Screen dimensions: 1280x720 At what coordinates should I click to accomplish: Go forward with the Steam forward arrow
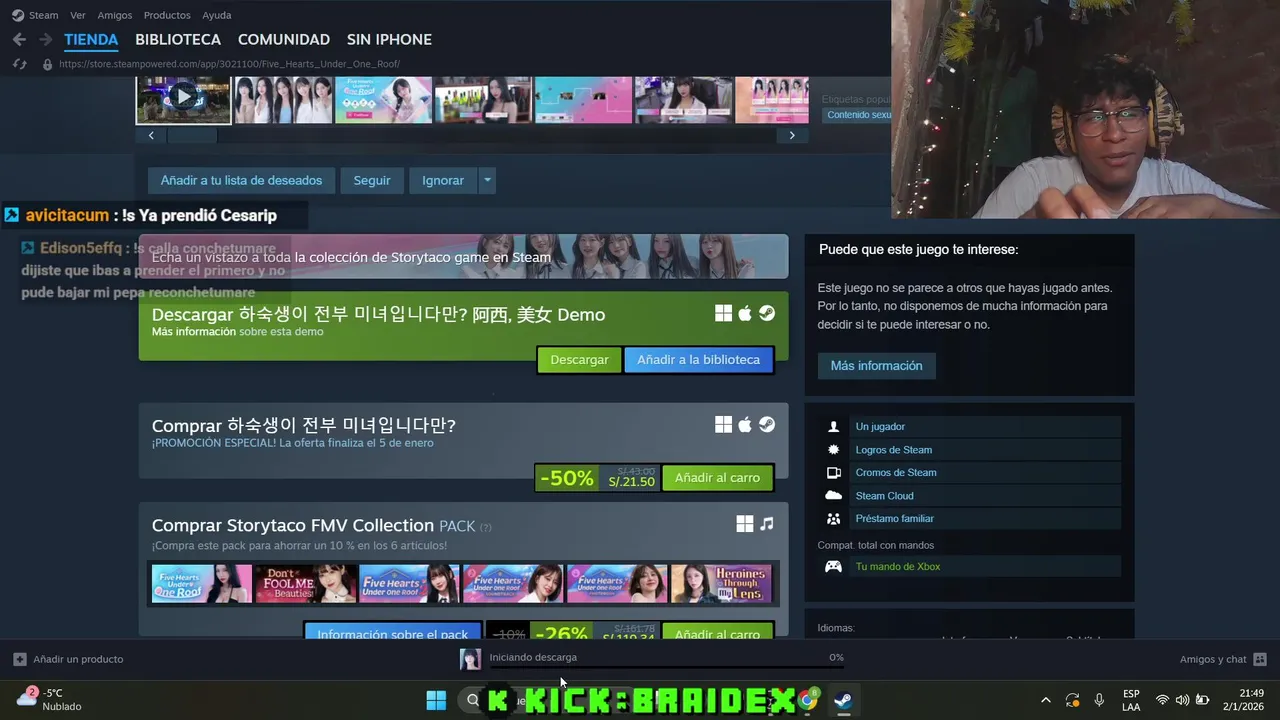pyautogui.click(x=45, y=39)
